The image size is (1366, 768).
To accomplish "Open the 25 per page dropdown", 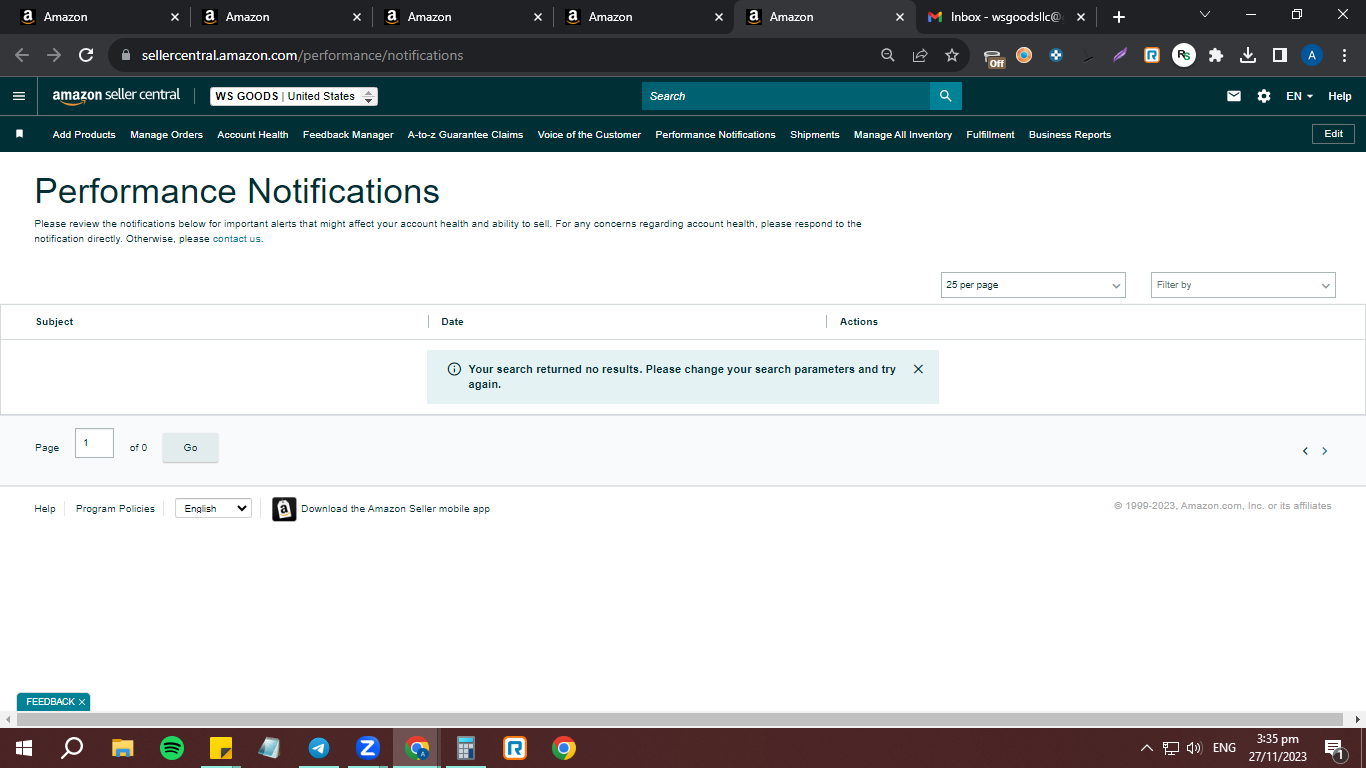I will pos(1033,285).
